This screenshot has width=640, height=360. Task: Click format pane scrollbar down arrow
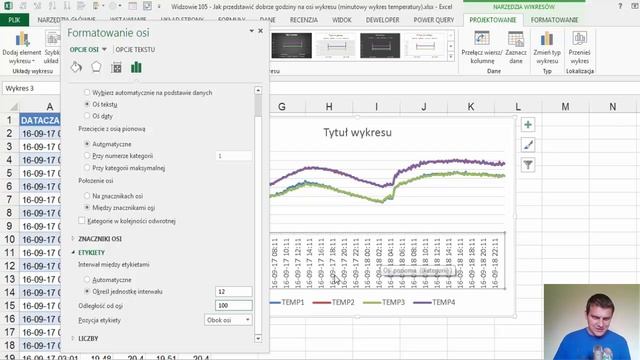(x=258, y=338)
